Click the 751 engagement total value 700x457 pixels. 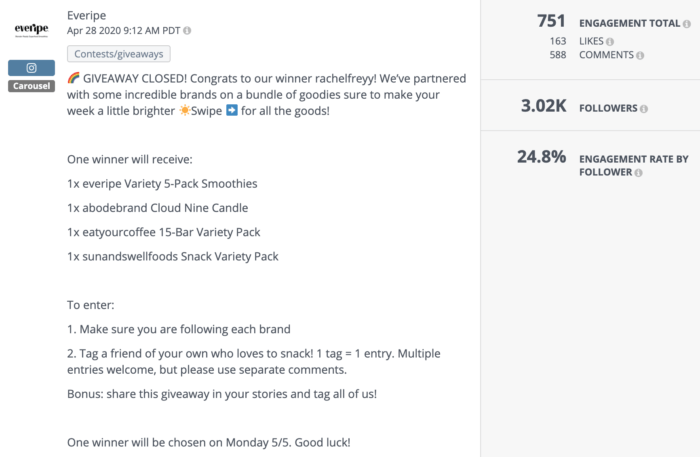551,21
